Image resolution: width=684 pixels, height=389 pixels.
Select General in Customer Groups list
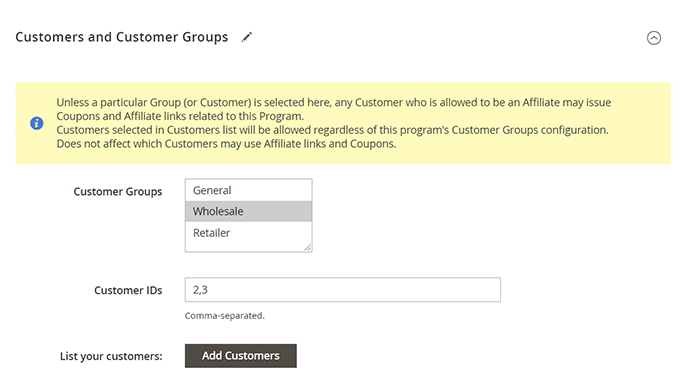(248, 190)
